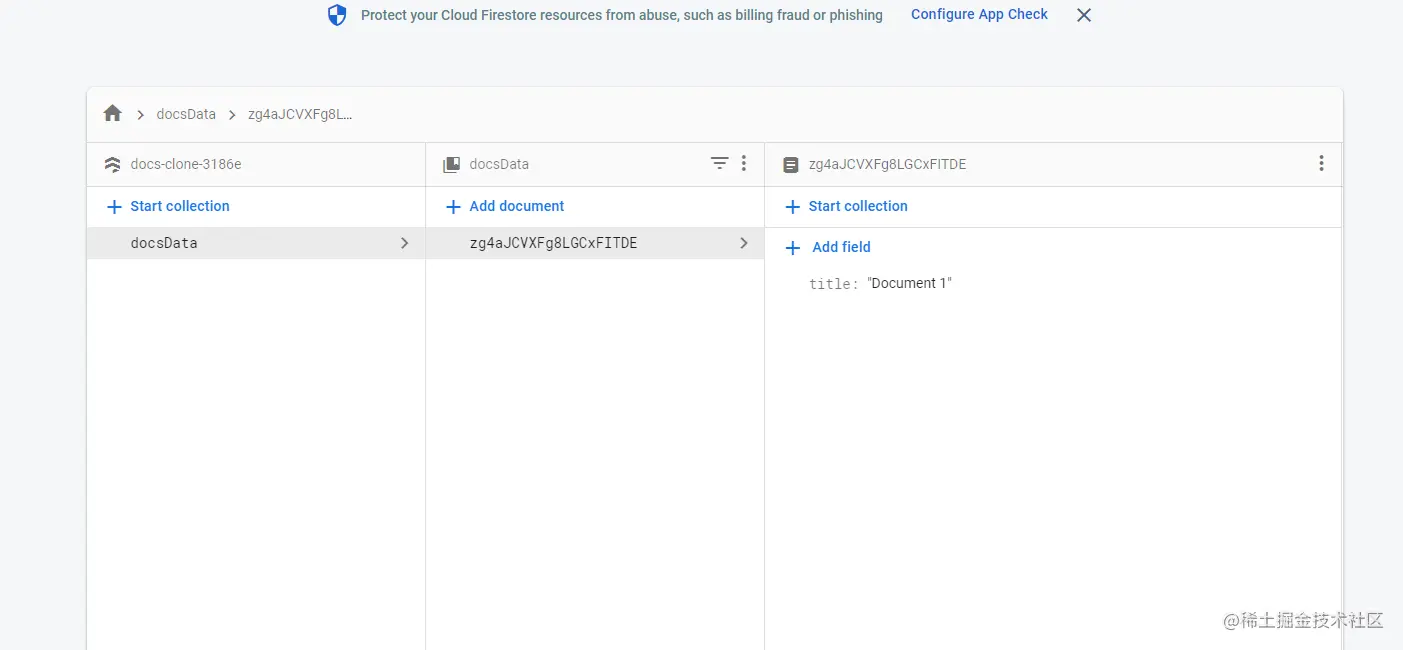Click the shield icon in the App Check banner

coord(336,14)
